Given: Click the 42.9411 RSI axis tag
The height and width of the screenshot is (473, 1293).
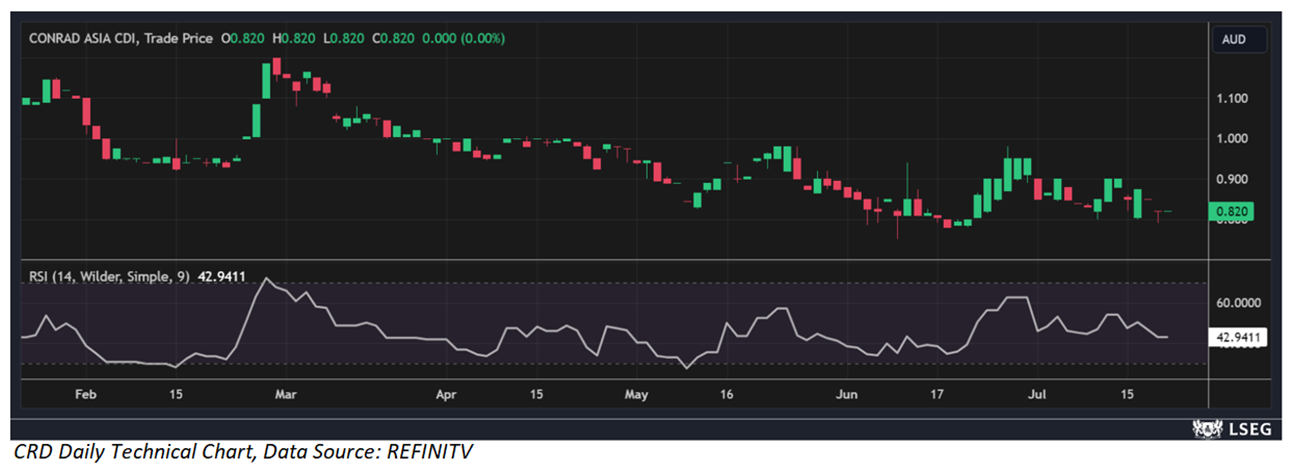Looking at the screenshot, I should point(1239,338).
